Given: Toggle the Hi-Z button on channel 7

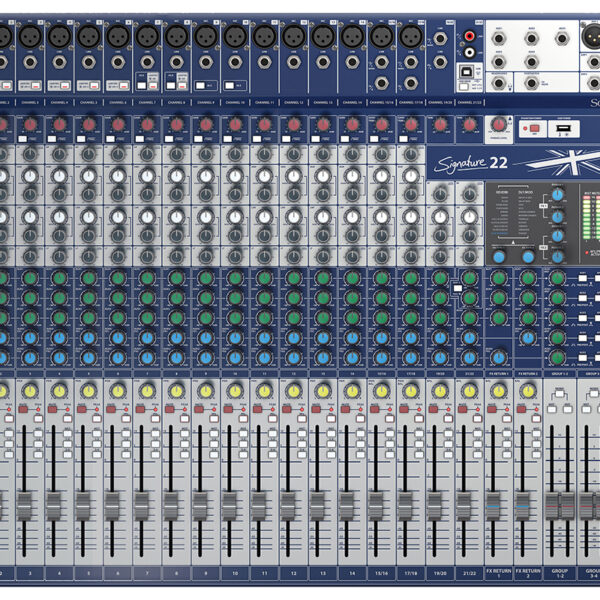Looking at the screenshot, I should pyautogui.click(x=142, y=85).
